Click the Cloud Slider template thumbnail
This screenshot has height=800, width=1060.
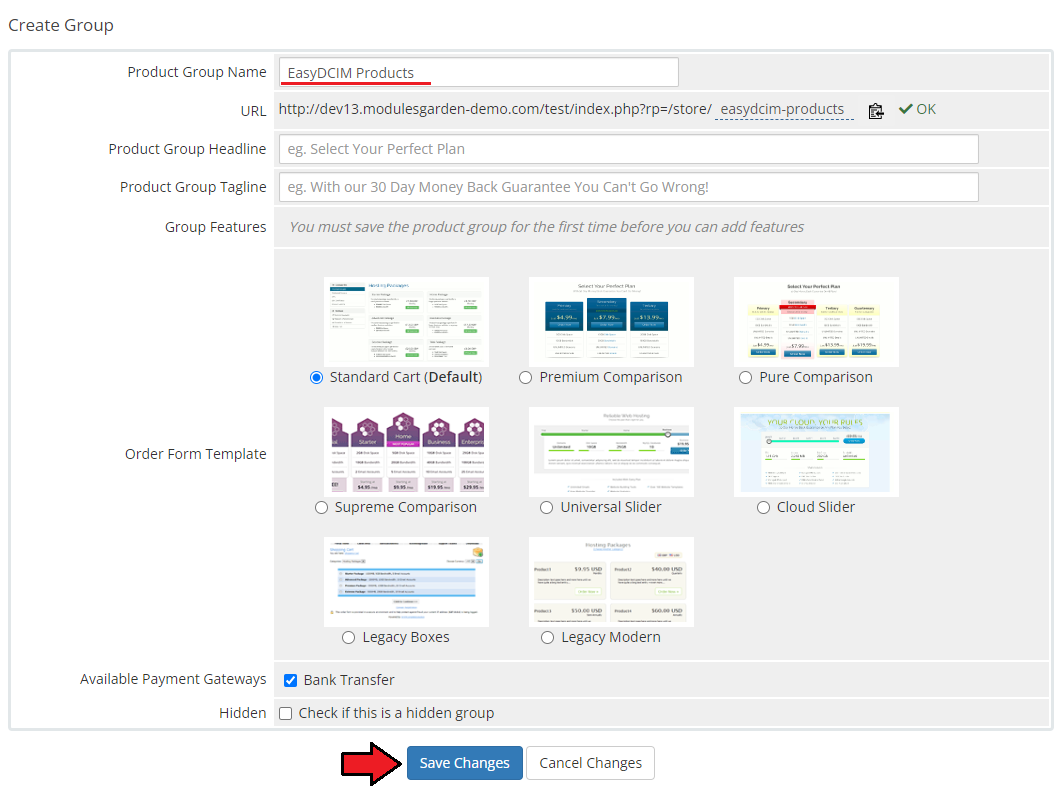pyautogui.click(x=816, y=452)
